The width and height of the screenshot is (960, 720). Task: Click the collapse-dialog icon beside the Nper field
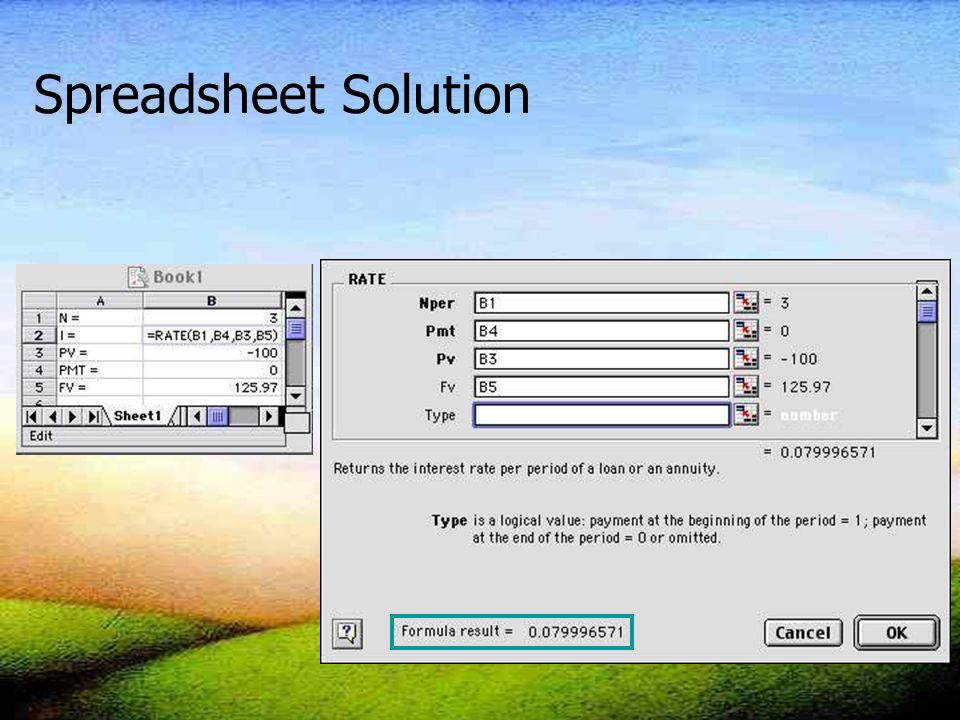(746, 302)
